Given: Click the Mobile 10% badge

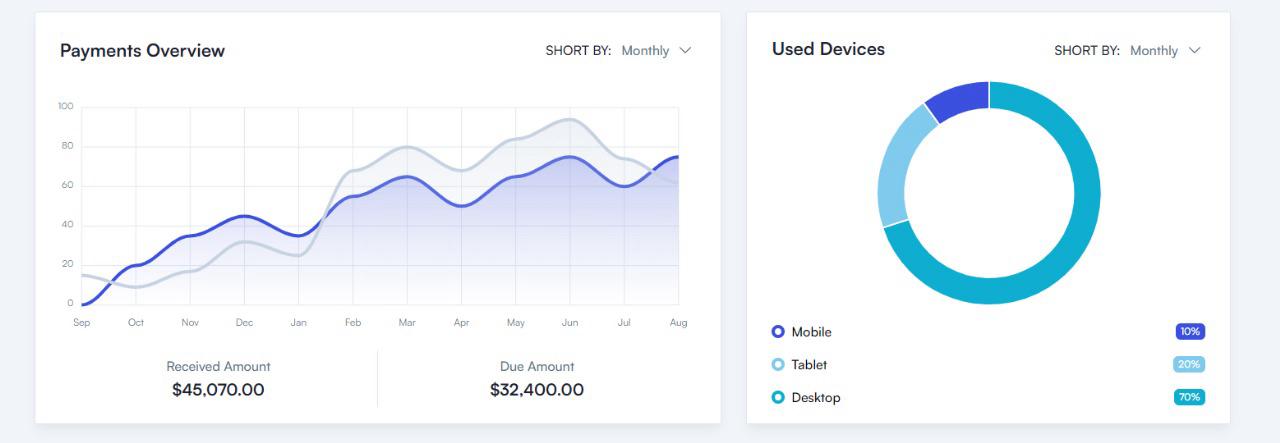Looking at the screenshot, I should (x=1190, y=332).
